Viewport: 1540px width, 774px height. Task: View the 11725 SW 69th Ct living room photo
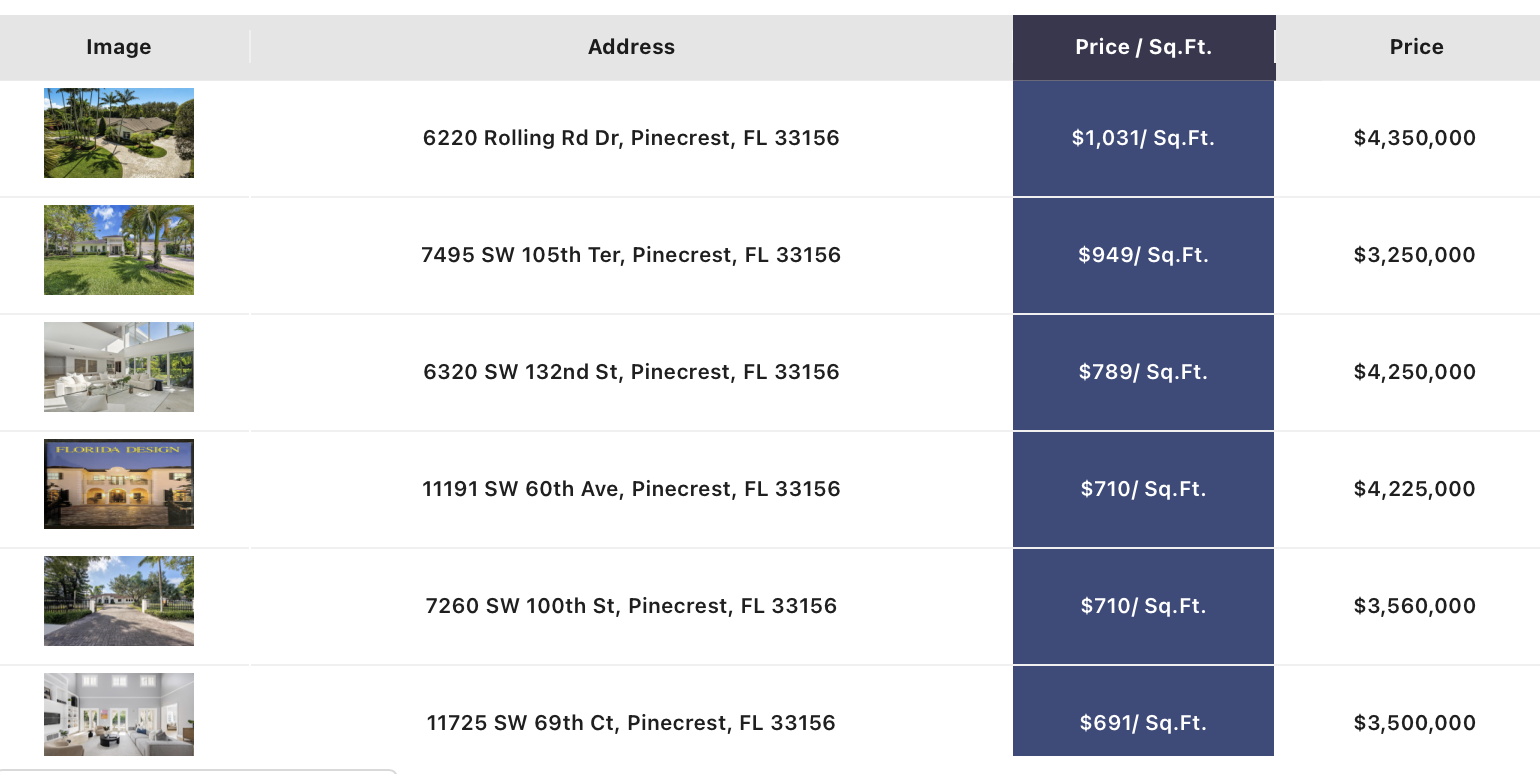(119, 714)
